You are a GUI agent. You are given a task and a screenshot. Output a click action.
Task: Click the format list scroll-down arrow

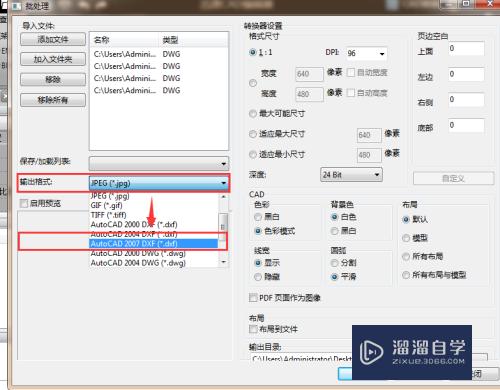tap(223, 262)
